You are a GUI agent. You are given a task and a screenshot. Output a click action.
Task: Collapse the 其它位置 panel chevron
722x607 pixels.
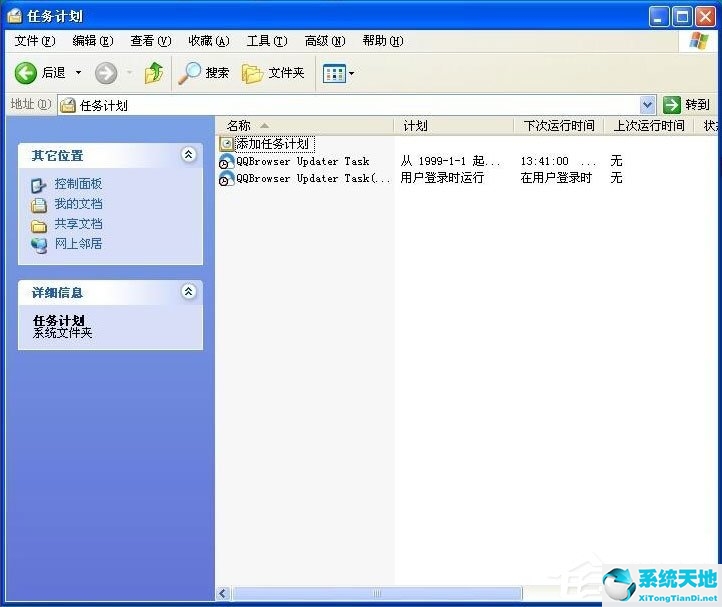click(188, 155)
